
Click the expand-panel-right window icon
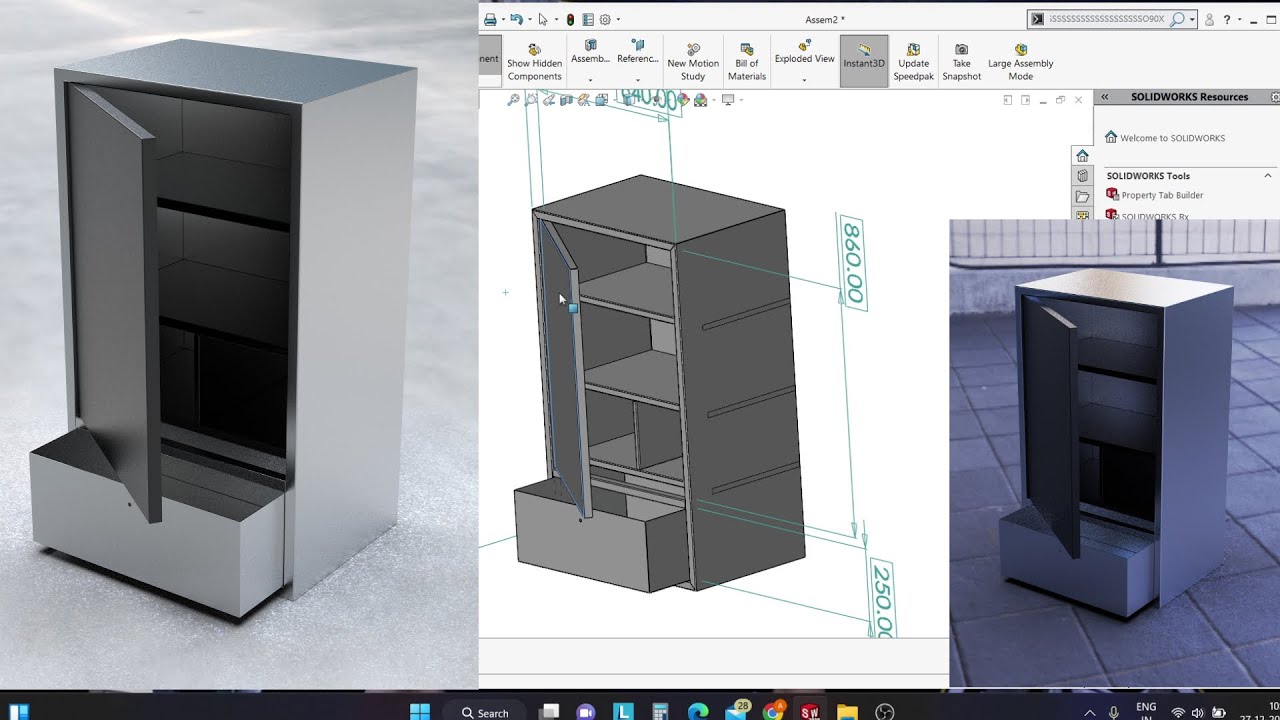(x=1026, y=100)
